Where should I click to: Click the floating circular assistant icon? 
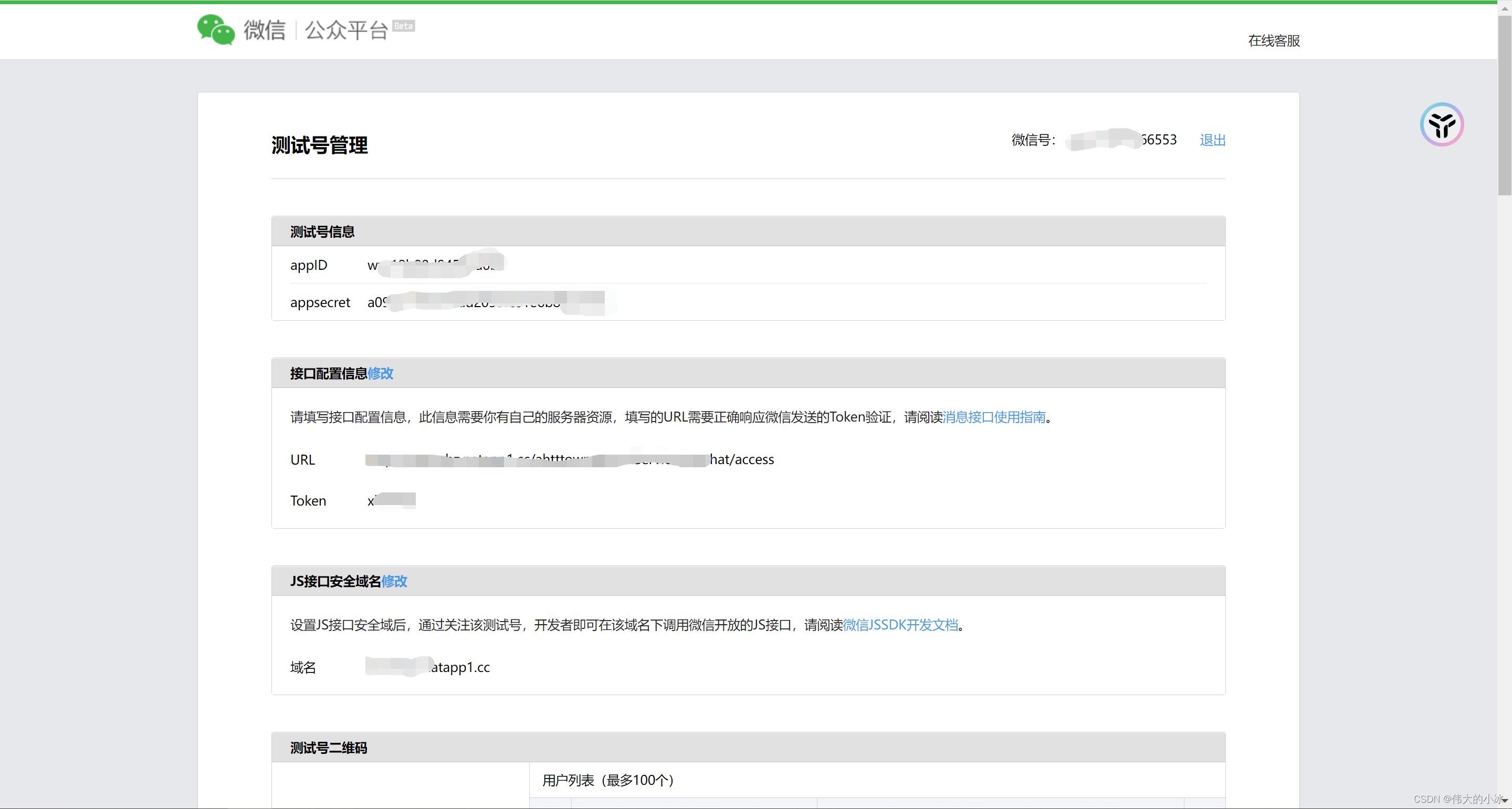pyautogui.click(x=1441, y=124)
